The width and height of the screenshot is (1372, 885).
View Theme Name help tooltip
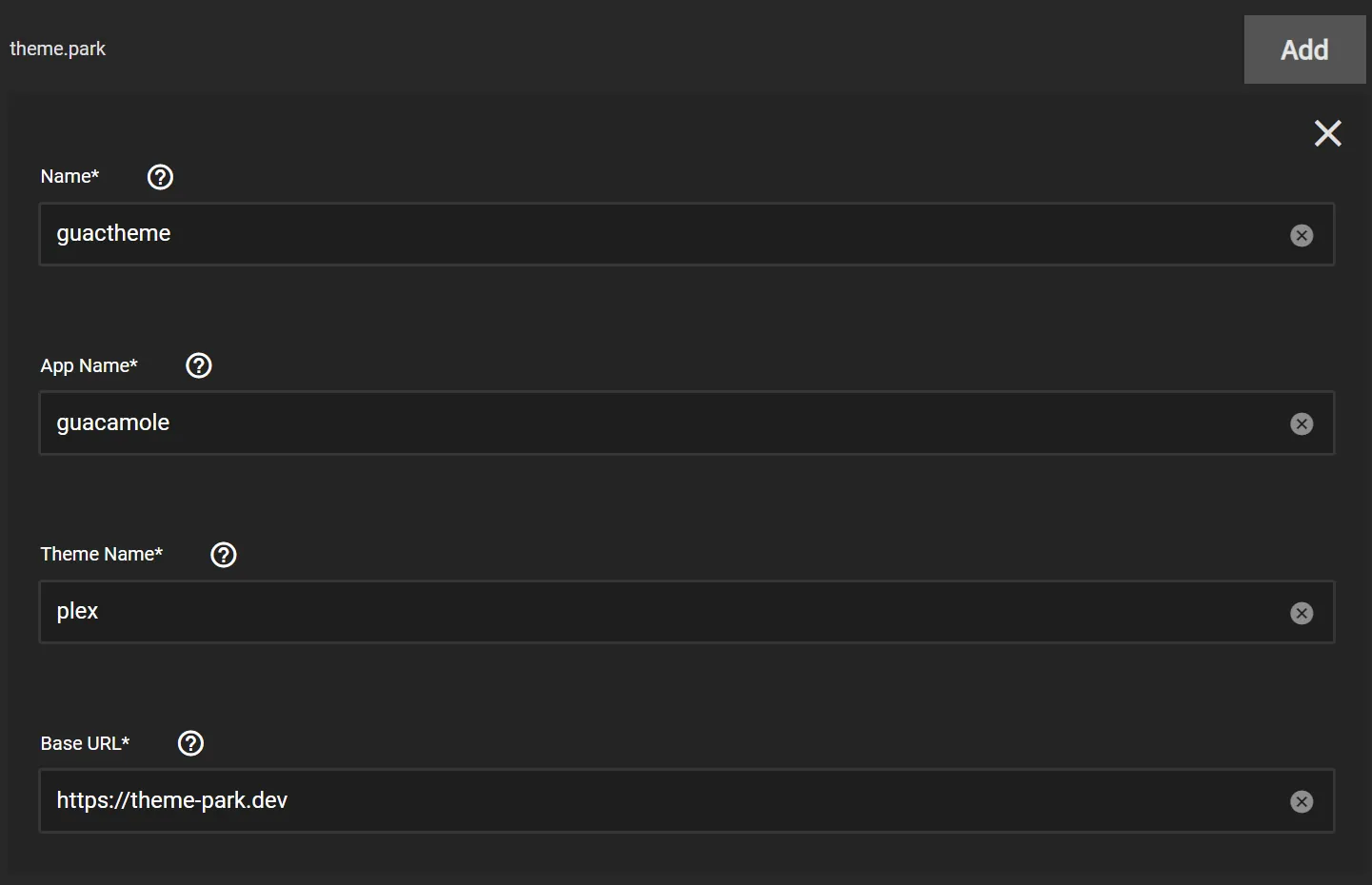click(224, 555)
